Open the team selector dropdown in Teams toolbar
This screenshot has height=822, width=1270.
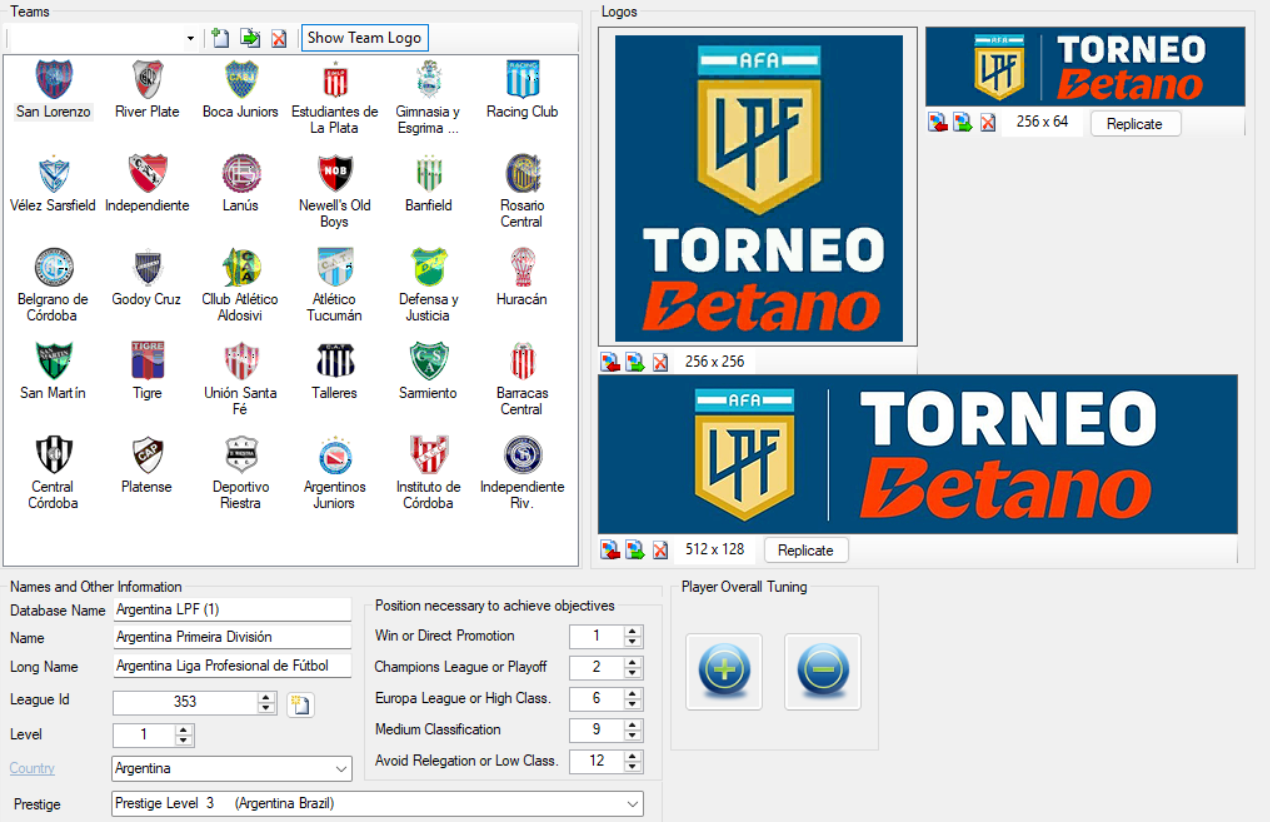pos(190,38)
